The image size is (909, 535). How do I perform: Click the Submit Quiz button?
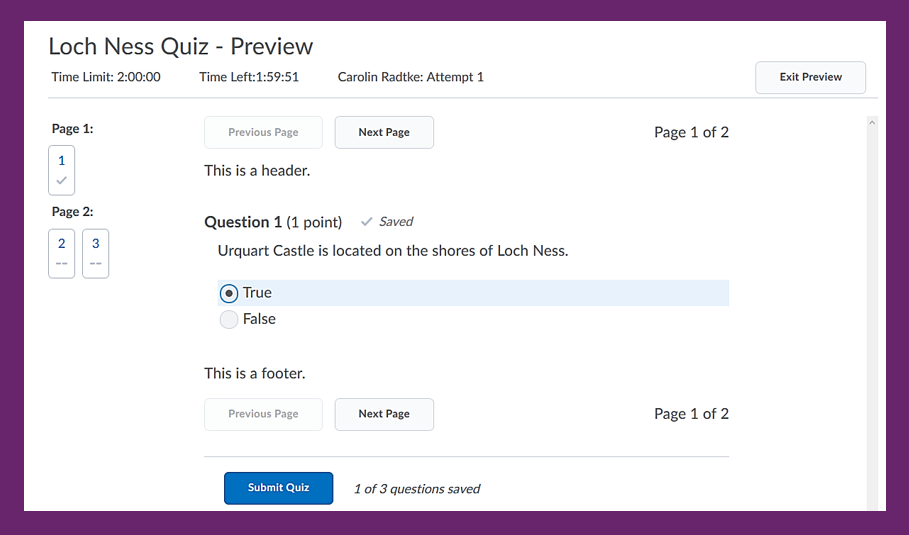278,488
